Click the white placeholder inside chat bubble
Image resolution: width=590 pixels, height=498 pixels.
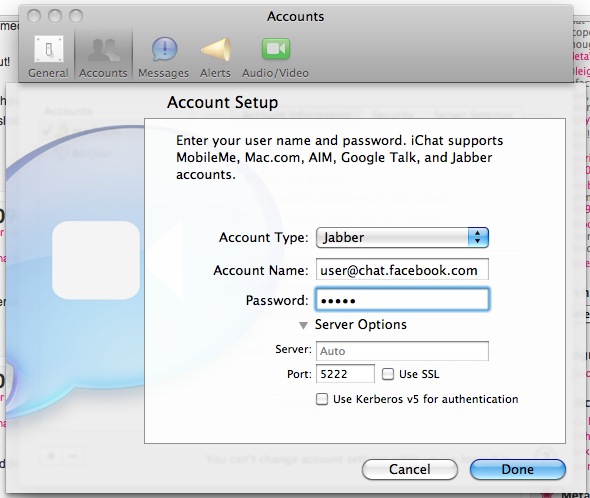tap(96, 260)
